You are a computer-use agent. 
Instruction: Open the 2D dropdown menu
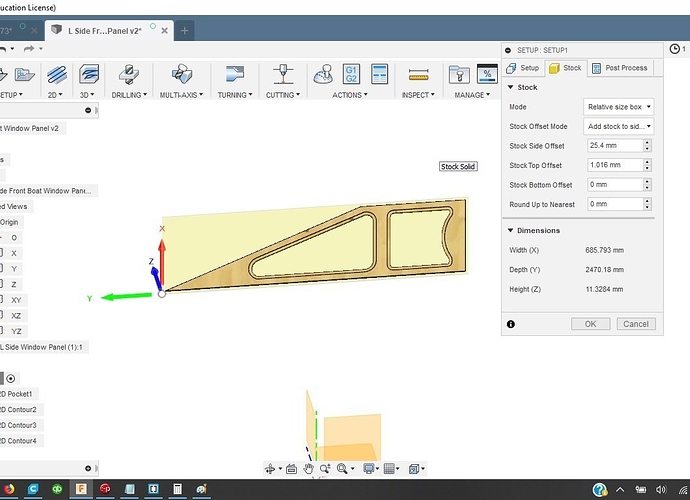pos(55,95)
